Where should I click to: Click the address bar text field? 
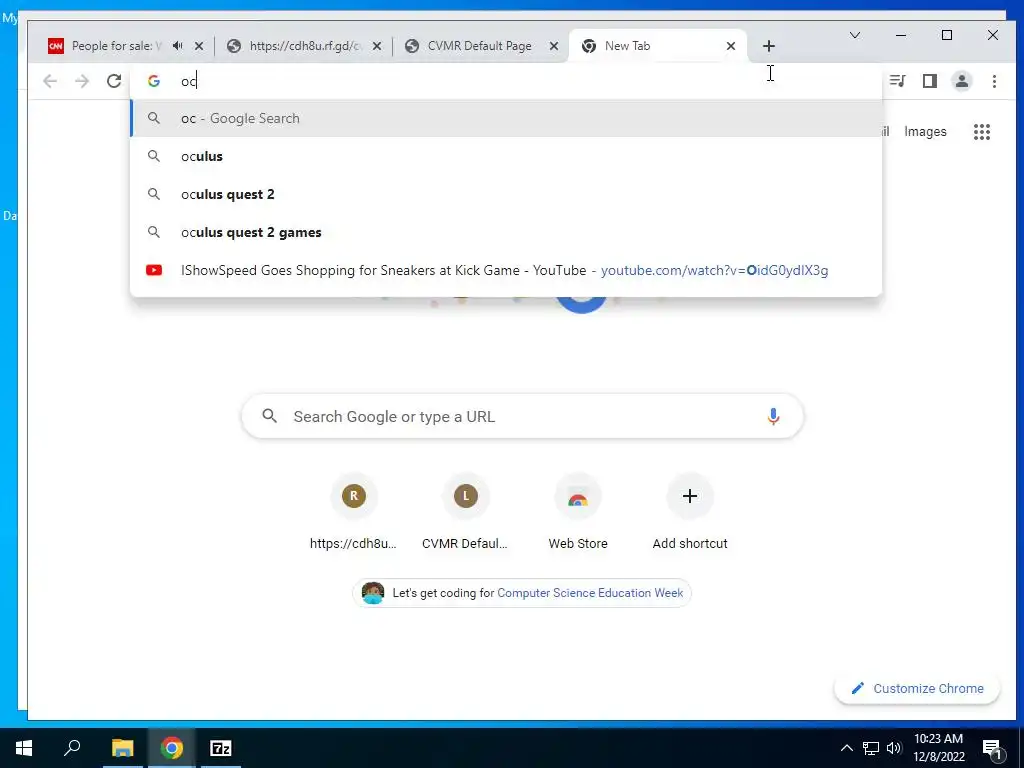(x=506, y=81)
